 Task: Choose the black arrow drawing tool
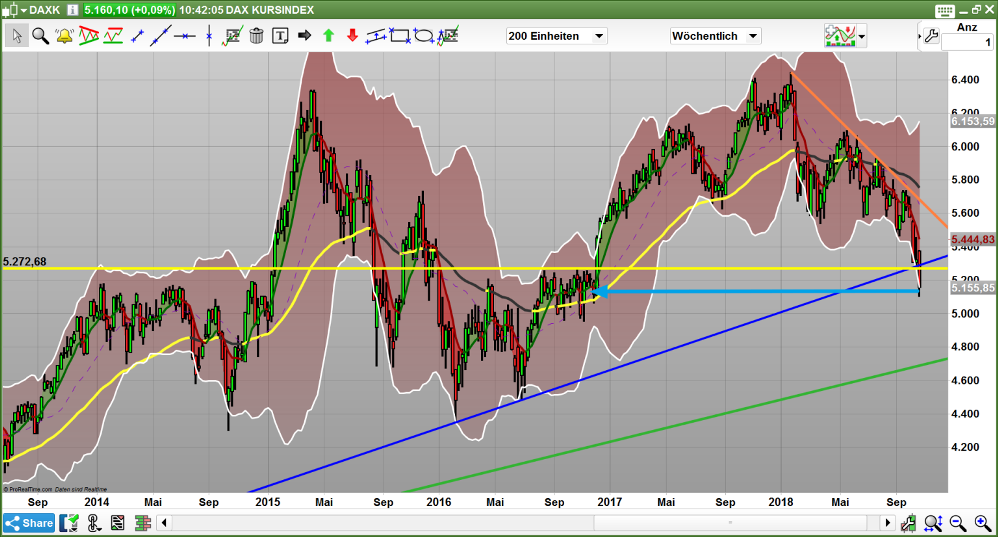coord(304,36)
